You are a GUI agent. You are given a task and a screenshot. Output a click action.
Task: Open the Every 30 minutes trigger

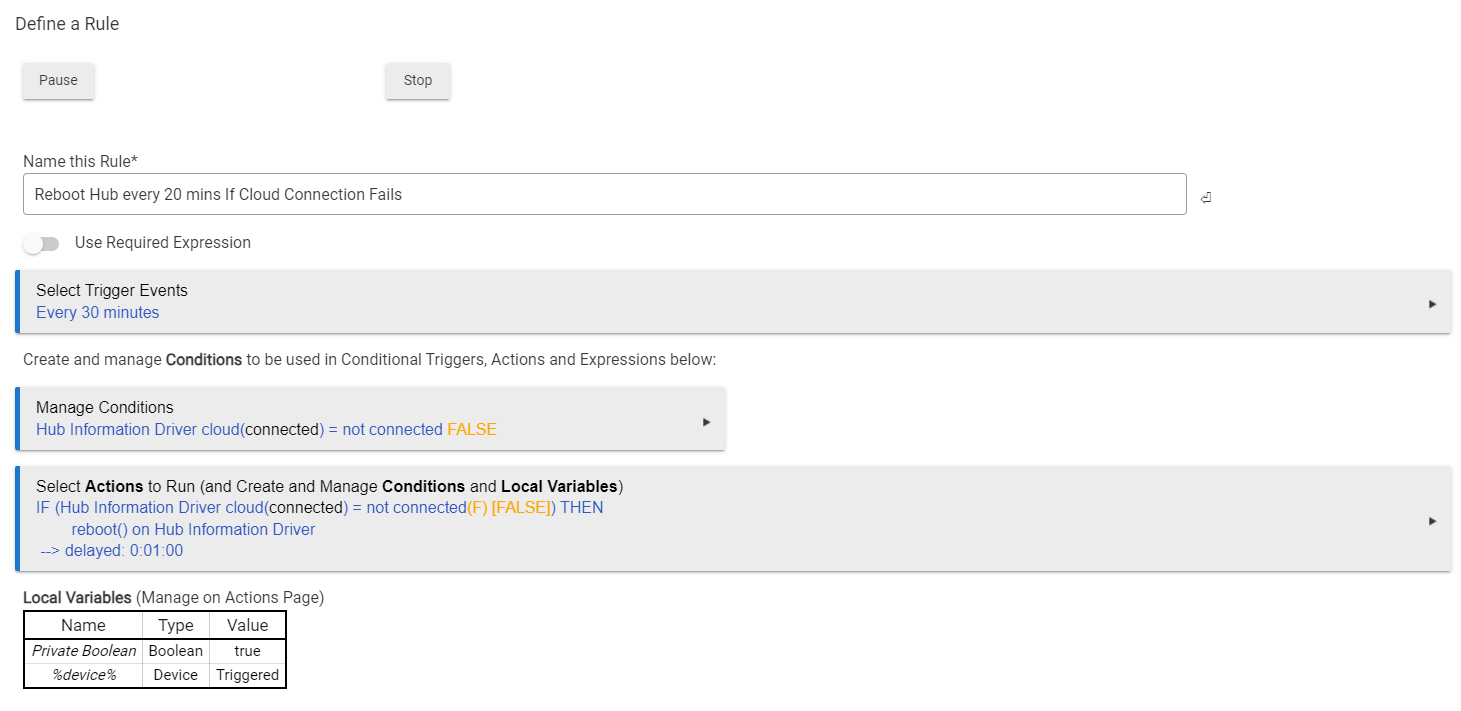click(98, 313)
